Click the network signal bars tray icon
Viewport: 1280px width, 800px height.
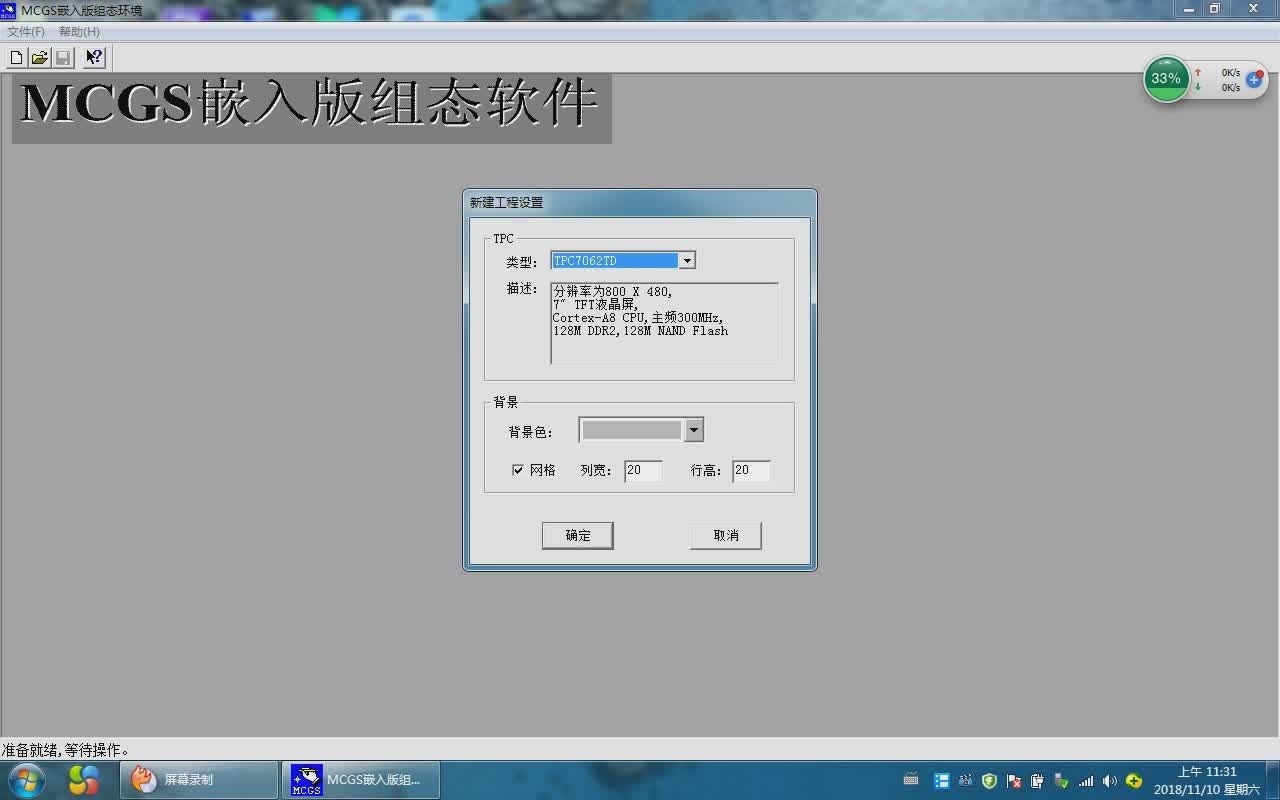[1086, 781]
